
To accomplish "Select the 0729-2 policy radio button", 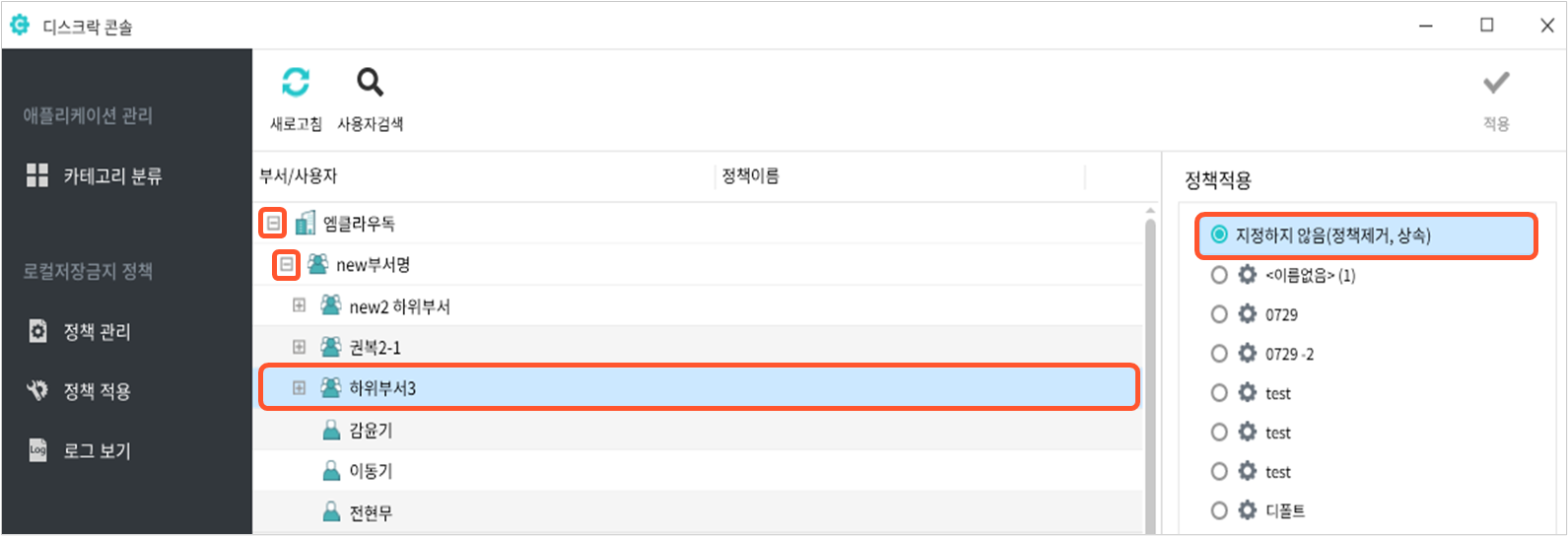I will point(1219,354).
